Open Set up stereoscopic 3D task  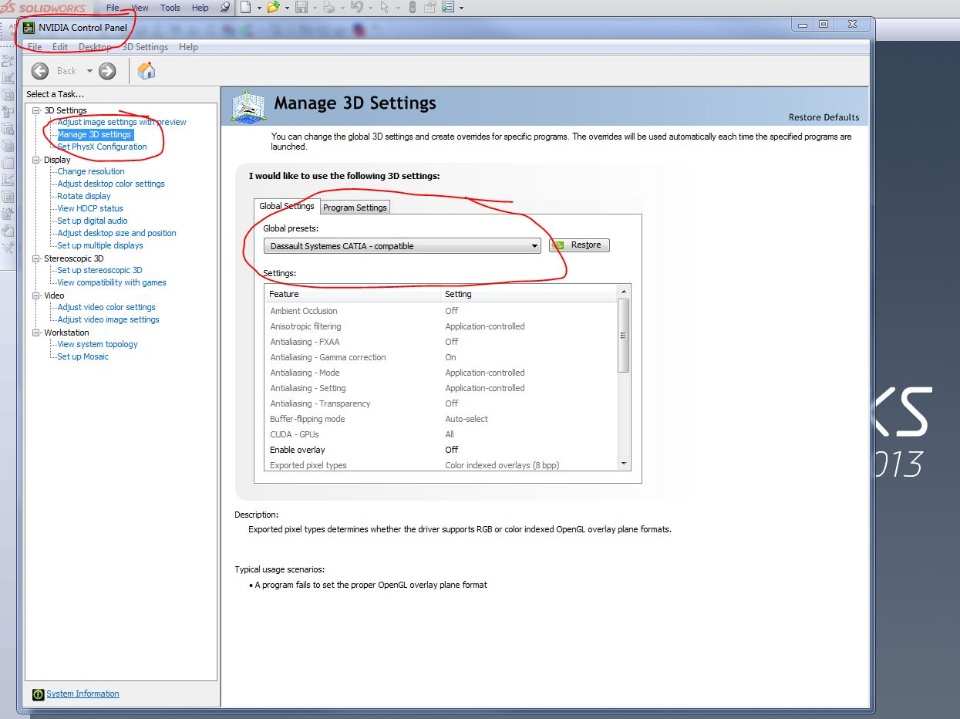click(x=100, y=270)
